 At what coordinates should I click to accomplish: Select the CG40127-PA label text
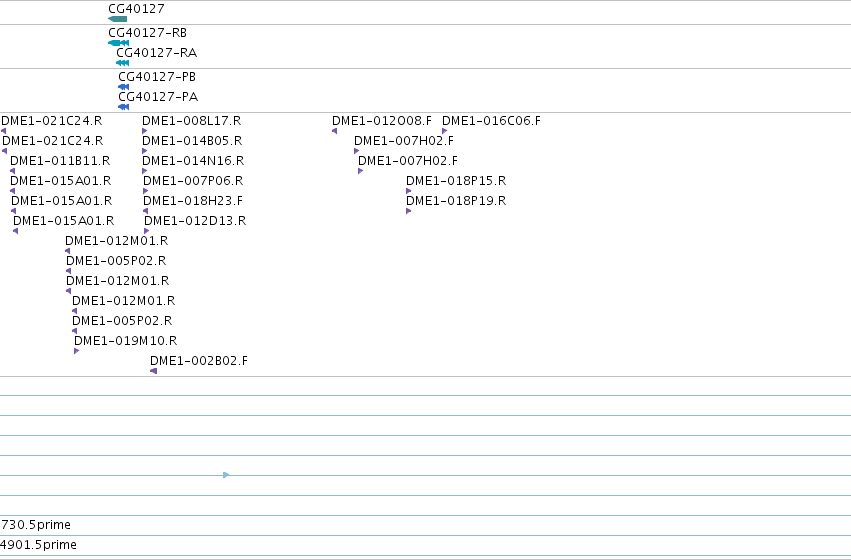(158, 97)
